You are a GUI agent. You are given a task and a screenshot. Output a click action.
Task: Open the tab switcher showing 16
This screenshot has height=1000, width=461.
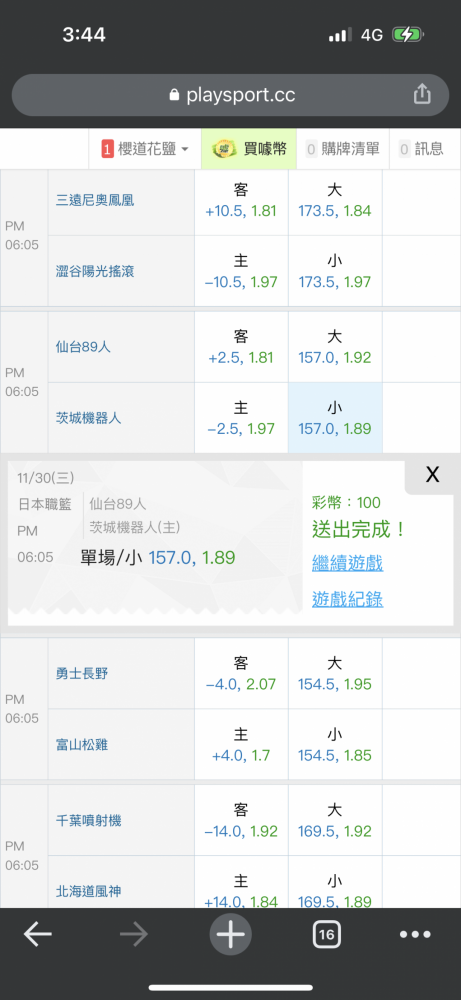(x=326, y=935)
